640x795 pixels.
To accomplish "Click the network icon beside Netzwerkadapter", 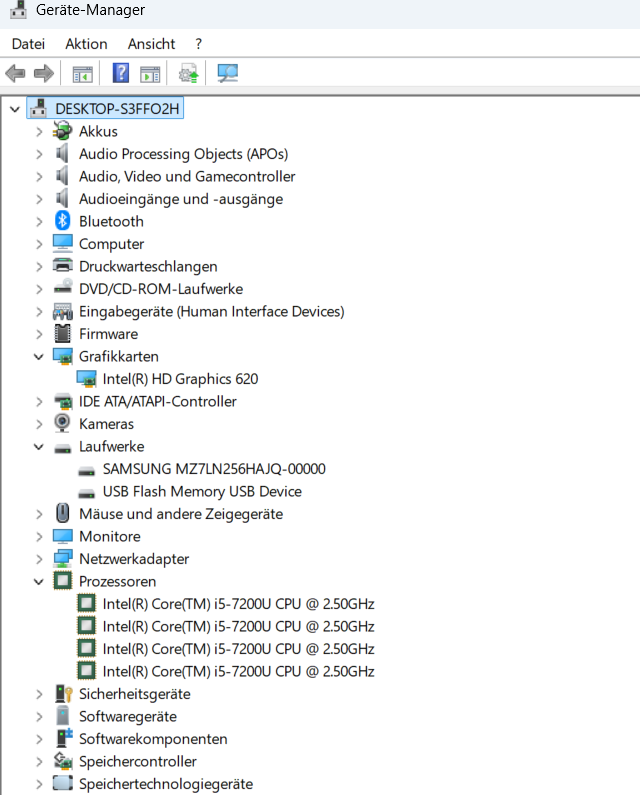I will click(62, 558).
